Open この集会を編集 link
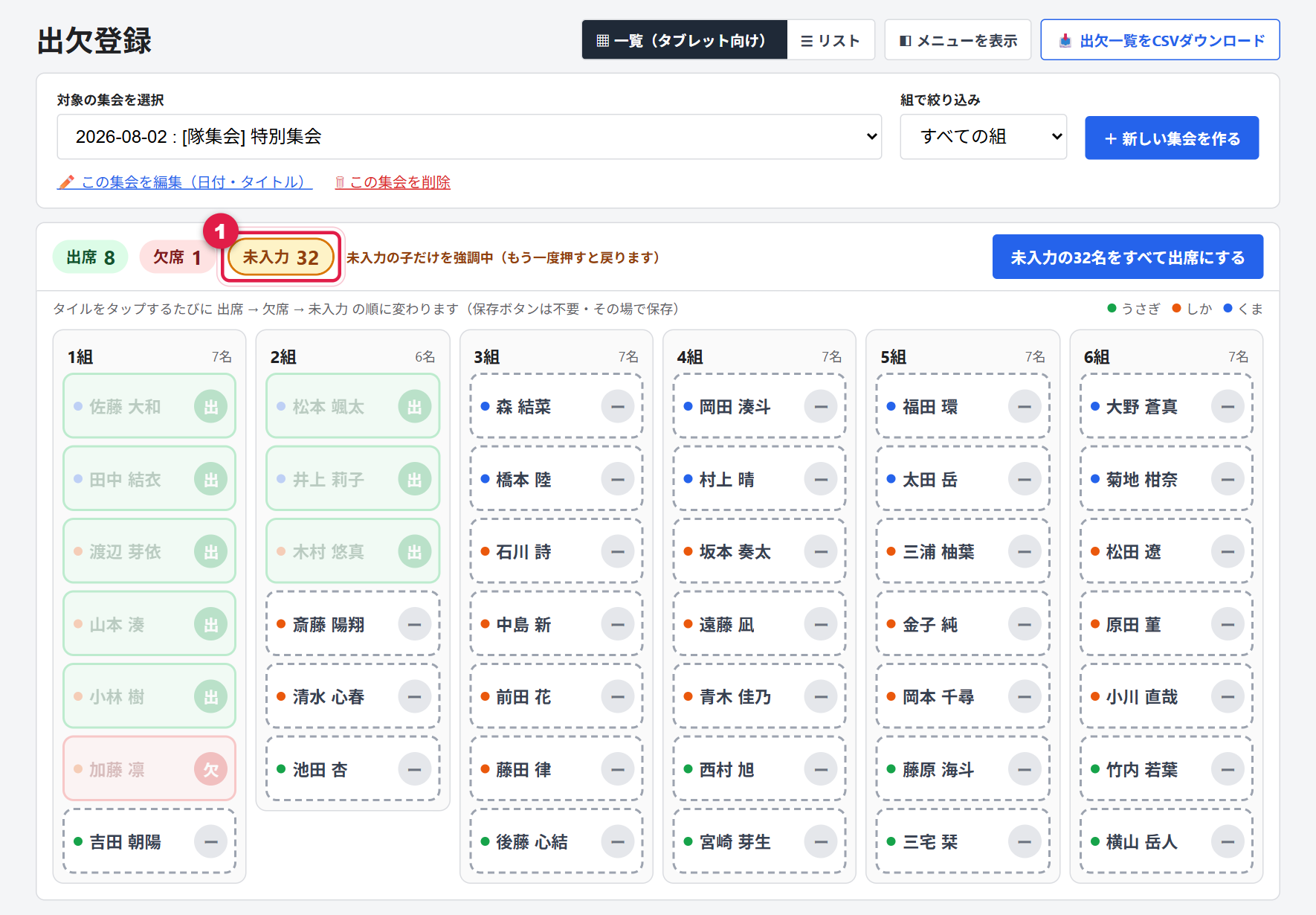The width and height of the screenshot is (1316, 915). click(x=184, y=182)
